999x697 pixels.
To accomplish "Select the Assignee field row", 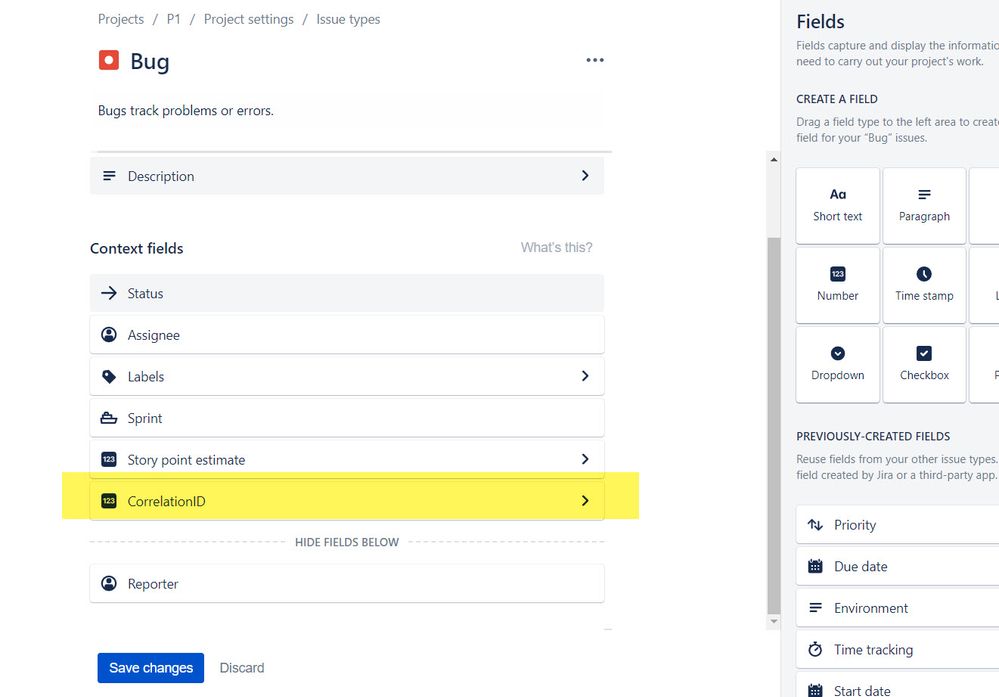I will coord(347,334).
